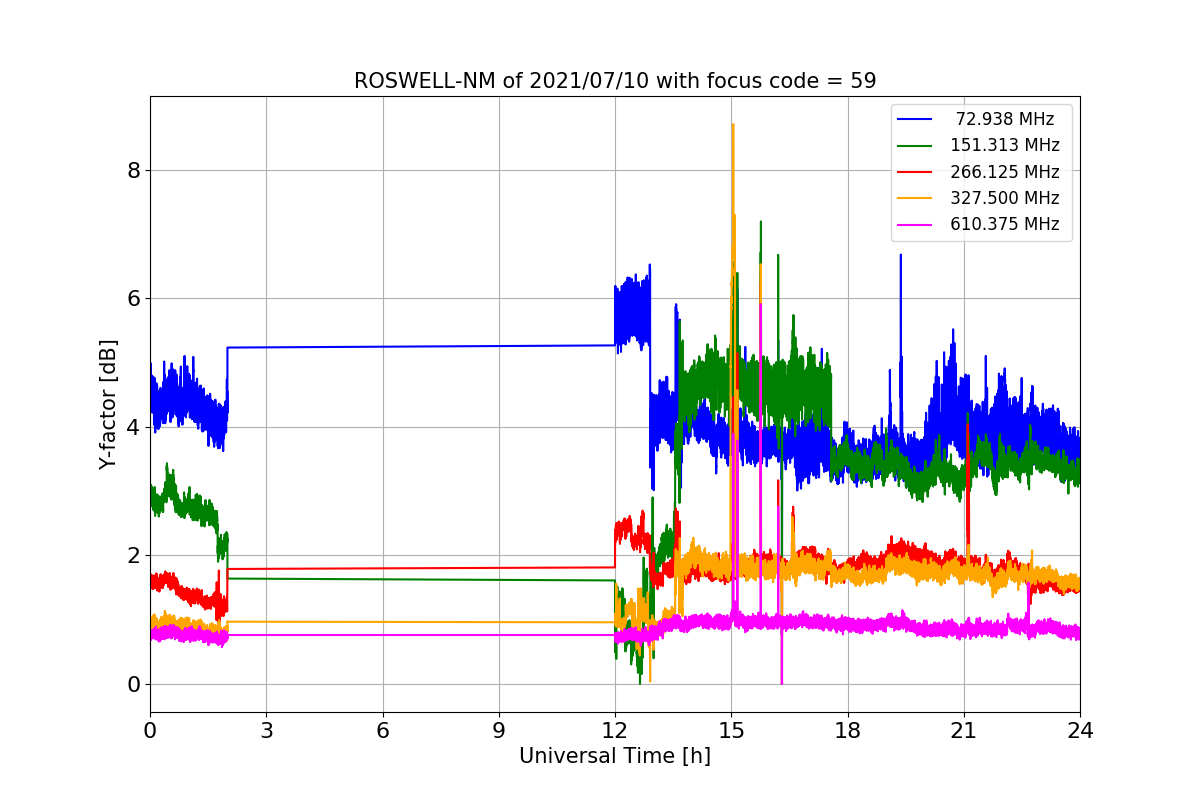This screenshot has height=800, width=1200.
Task: Click the Y-factor [dB] axis label
Action: tap(108, 404)
